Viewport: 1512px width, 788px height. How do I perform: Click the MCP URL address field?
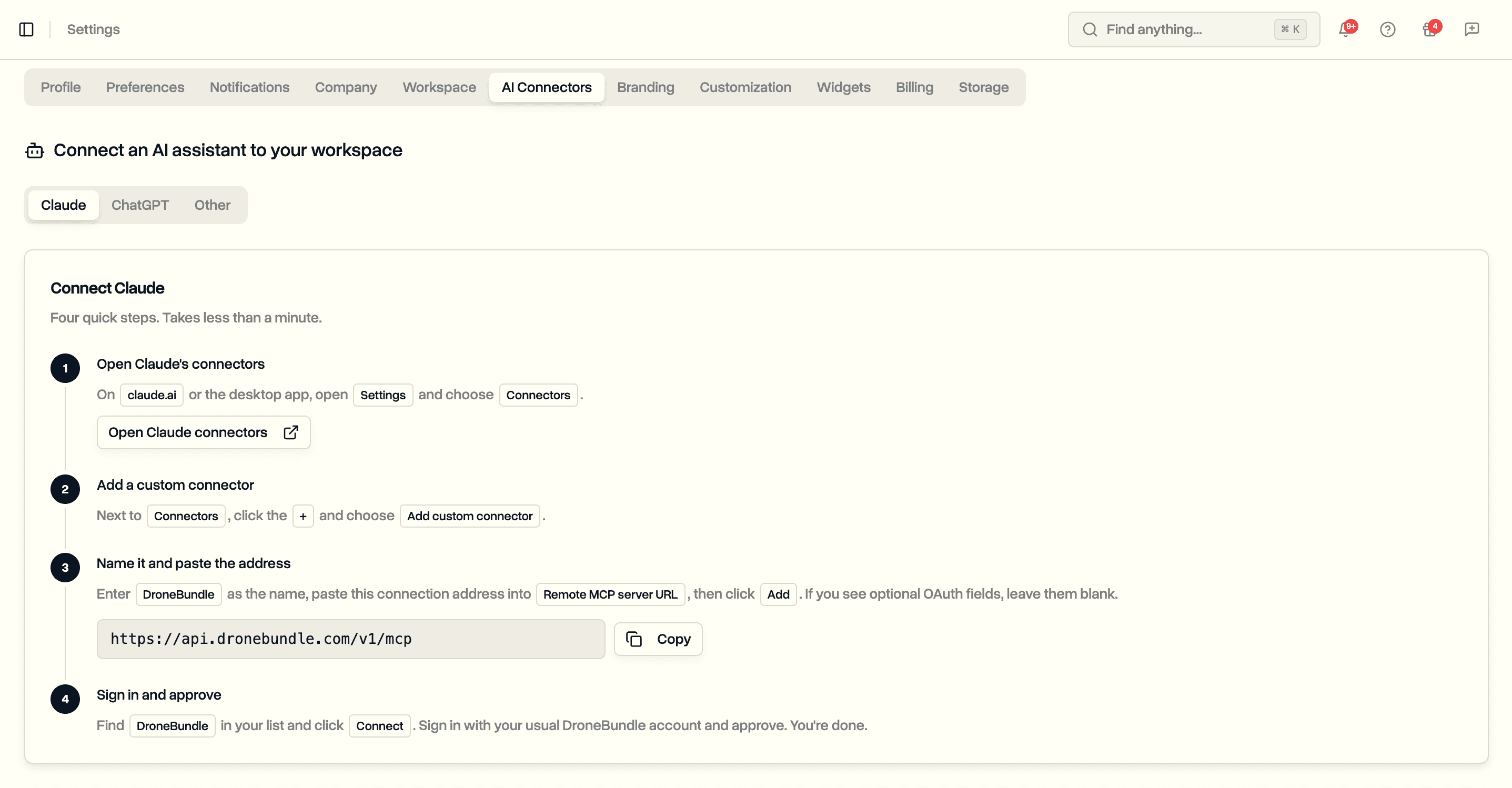pos(351,639)
